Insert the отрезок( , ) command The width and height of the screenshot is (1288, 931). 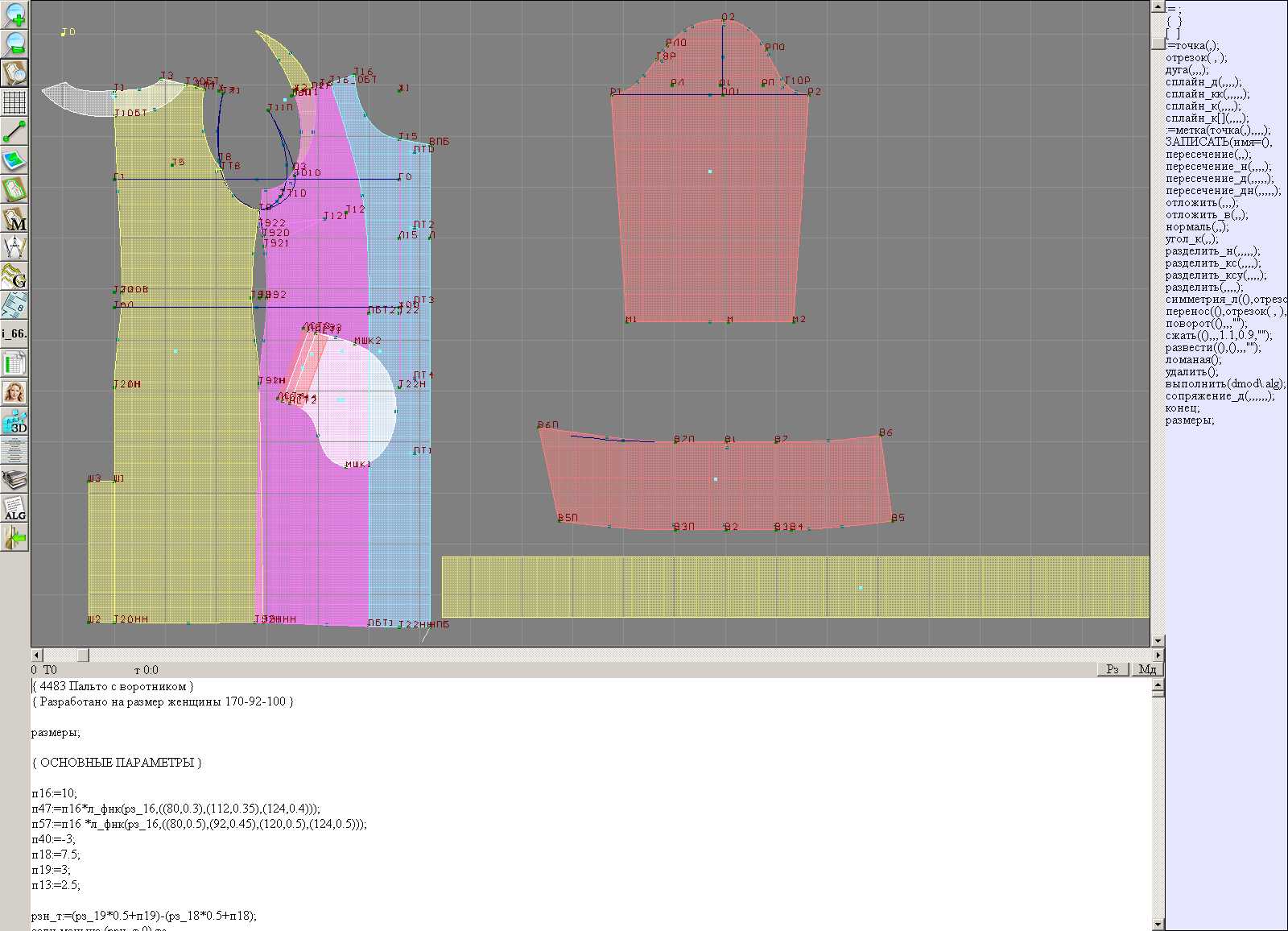coord(1195,58)
